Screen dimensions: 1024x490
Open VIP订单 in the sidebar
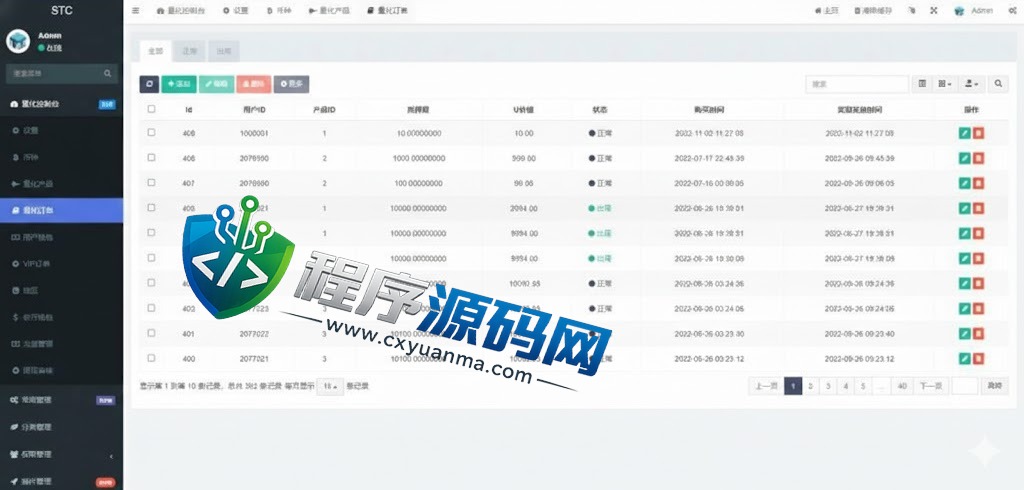point(61,264)
